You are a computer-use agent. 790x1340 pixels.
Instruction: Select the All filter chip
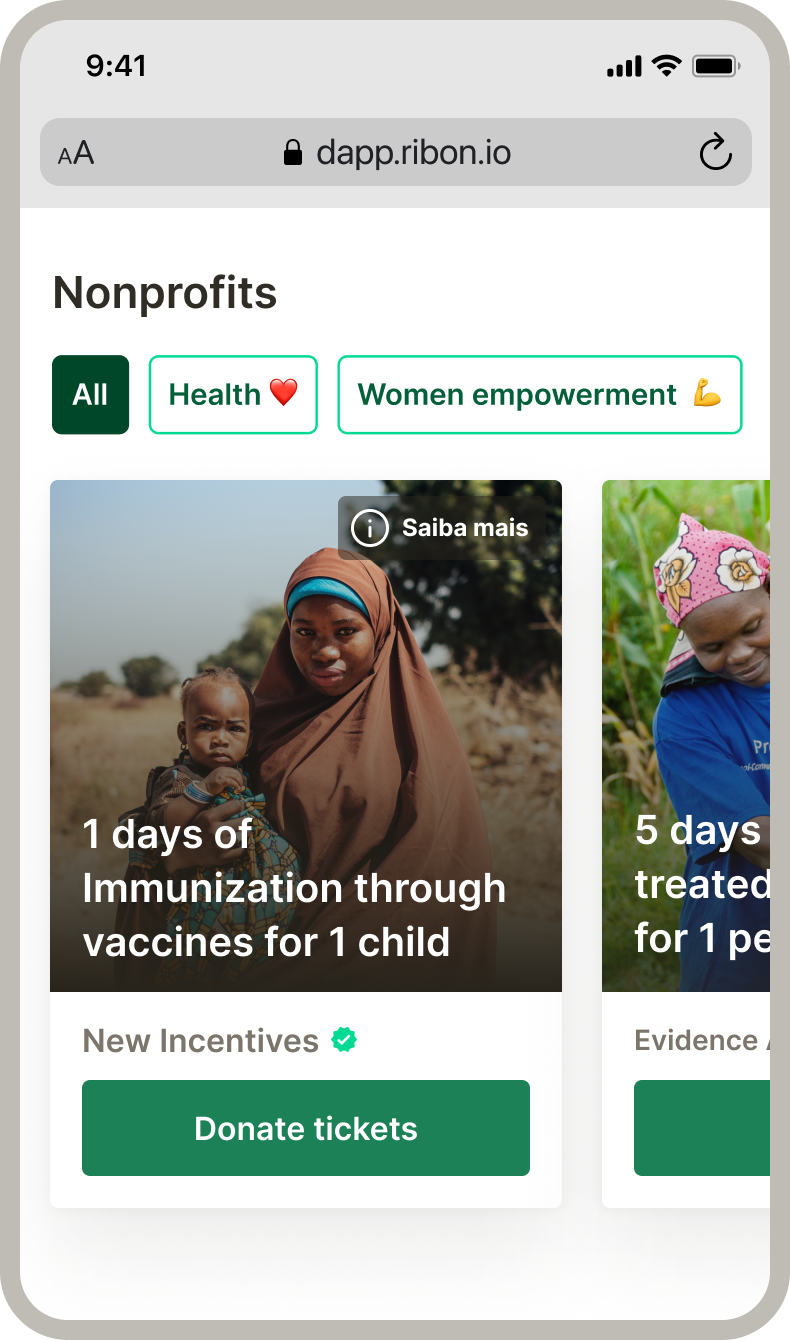point(90,394)
